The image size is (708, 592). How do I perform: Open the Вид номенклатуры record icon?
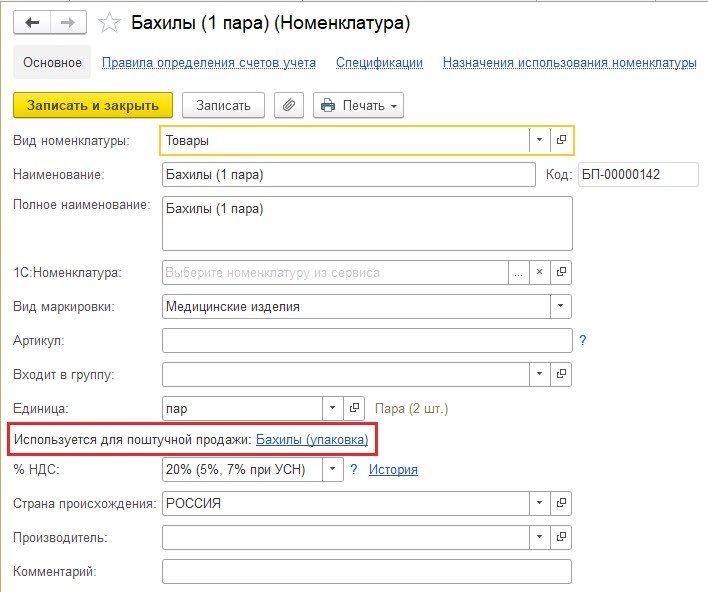click(561, 141)
